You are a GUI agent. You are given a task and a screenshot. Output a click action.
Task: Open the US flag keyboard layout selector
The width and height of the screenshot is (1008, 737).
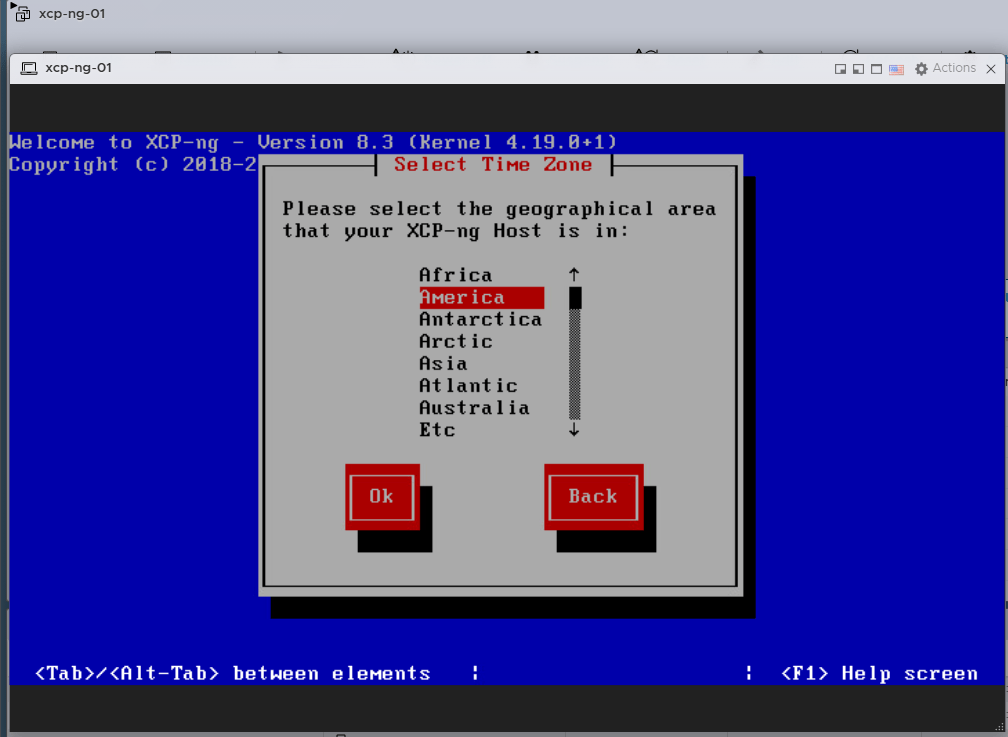tap(896, 69)
